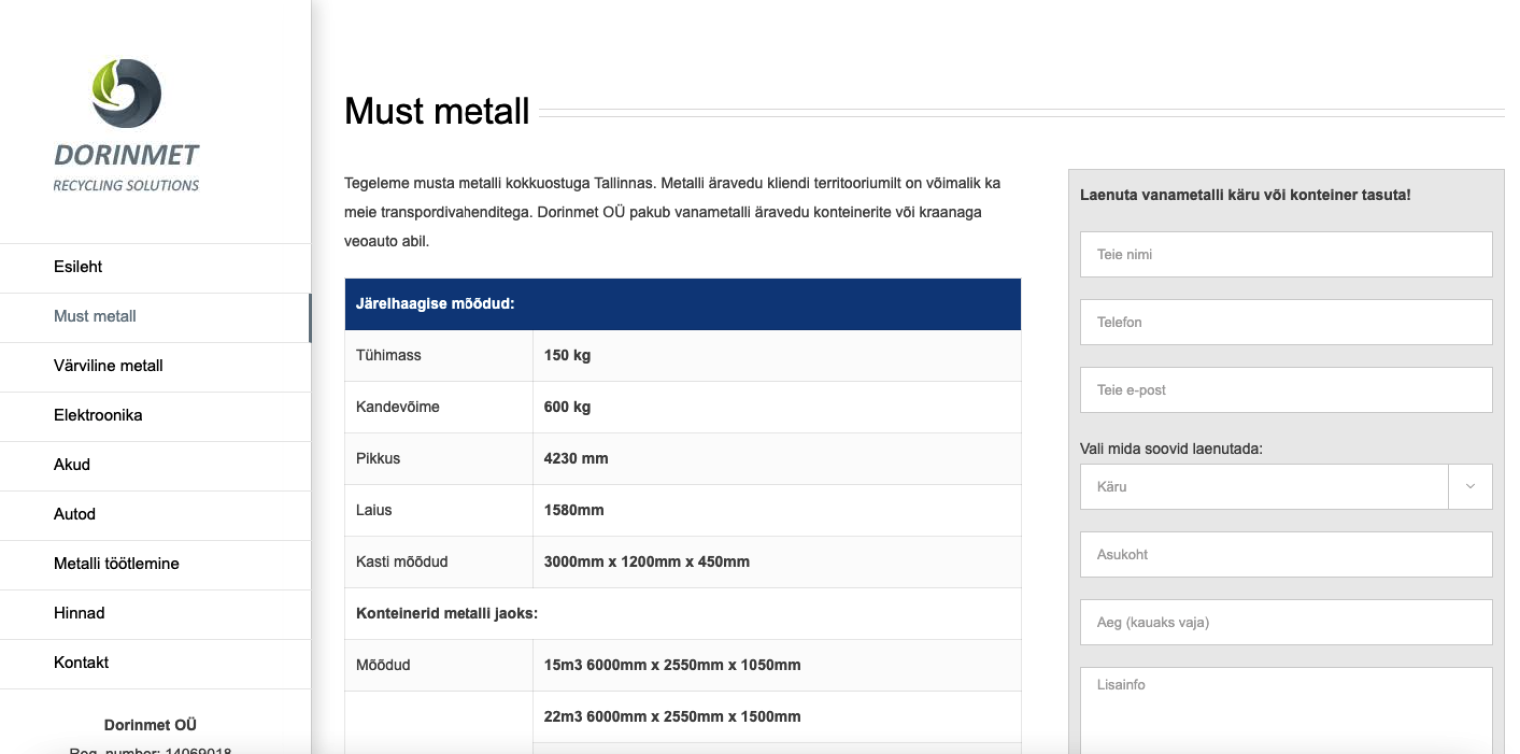Click the Dorinmet logo icon
The width and height of the screenshot is (1520, 754).
pos(127,93)
